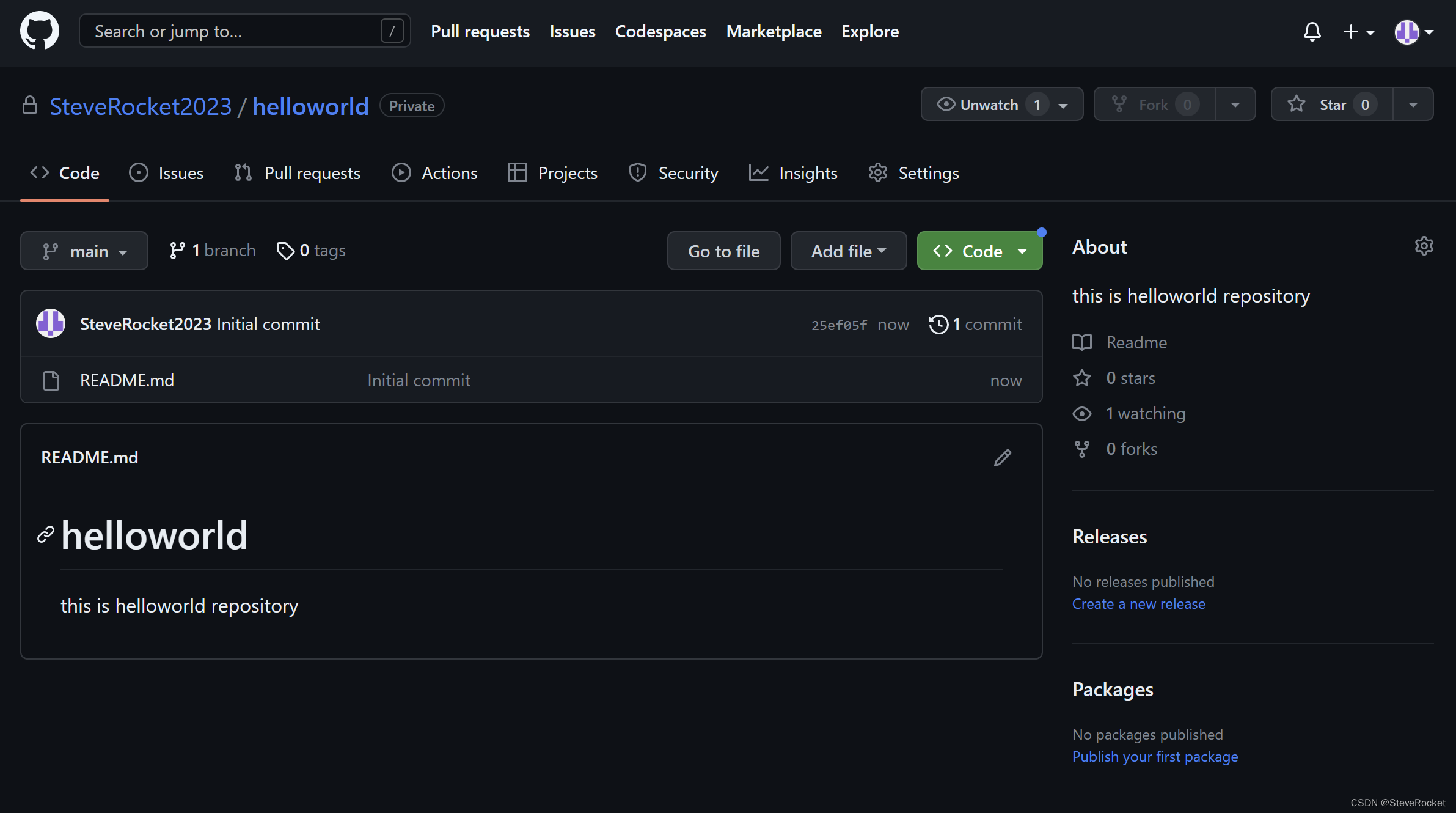Viewport: 1456px width, 813px height.
Task: Toggle Unwatch for this repository
Action: [988, 104]
